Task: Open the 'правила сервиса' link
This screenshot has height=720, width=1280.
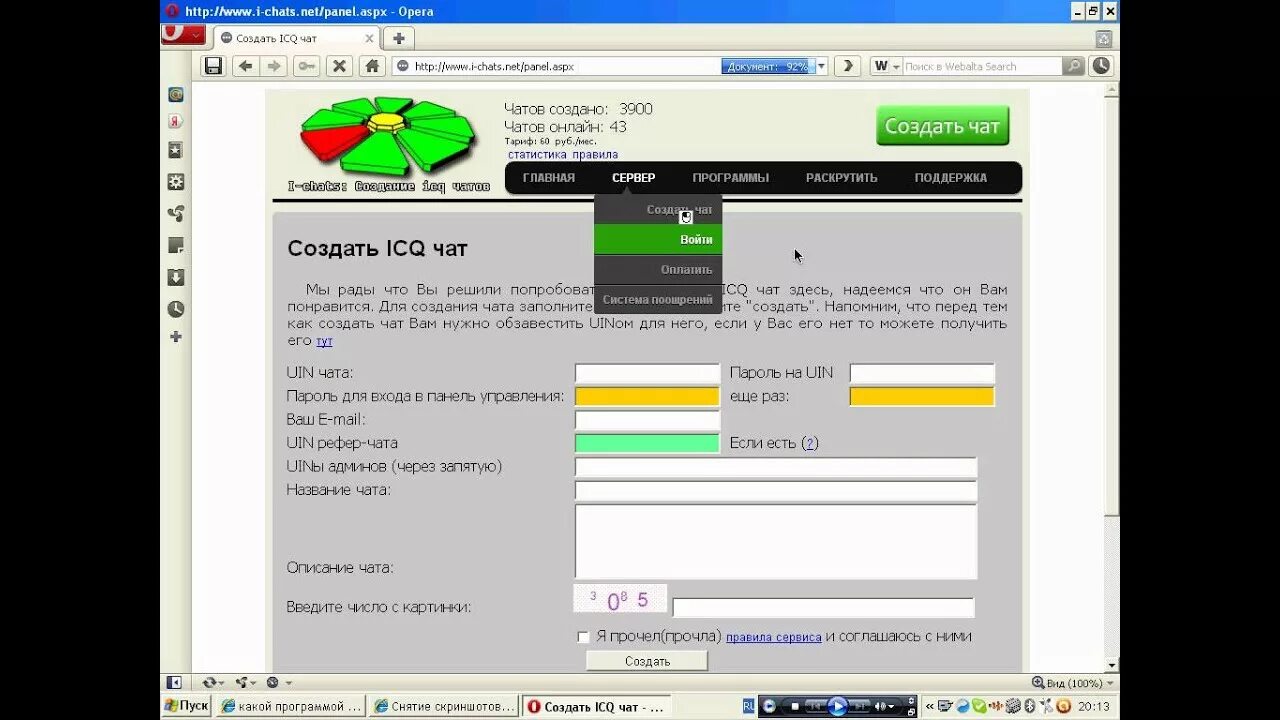Action: click(773, 636)
